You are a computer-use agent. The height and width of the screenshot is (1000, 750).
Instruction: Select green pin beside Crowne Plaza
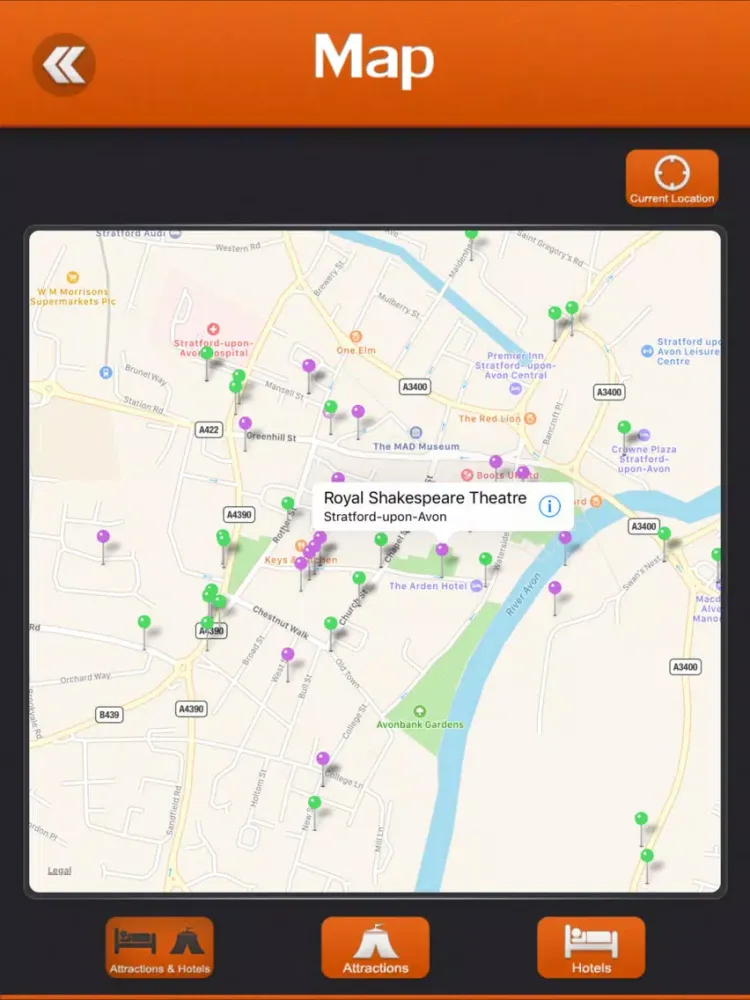624,427
